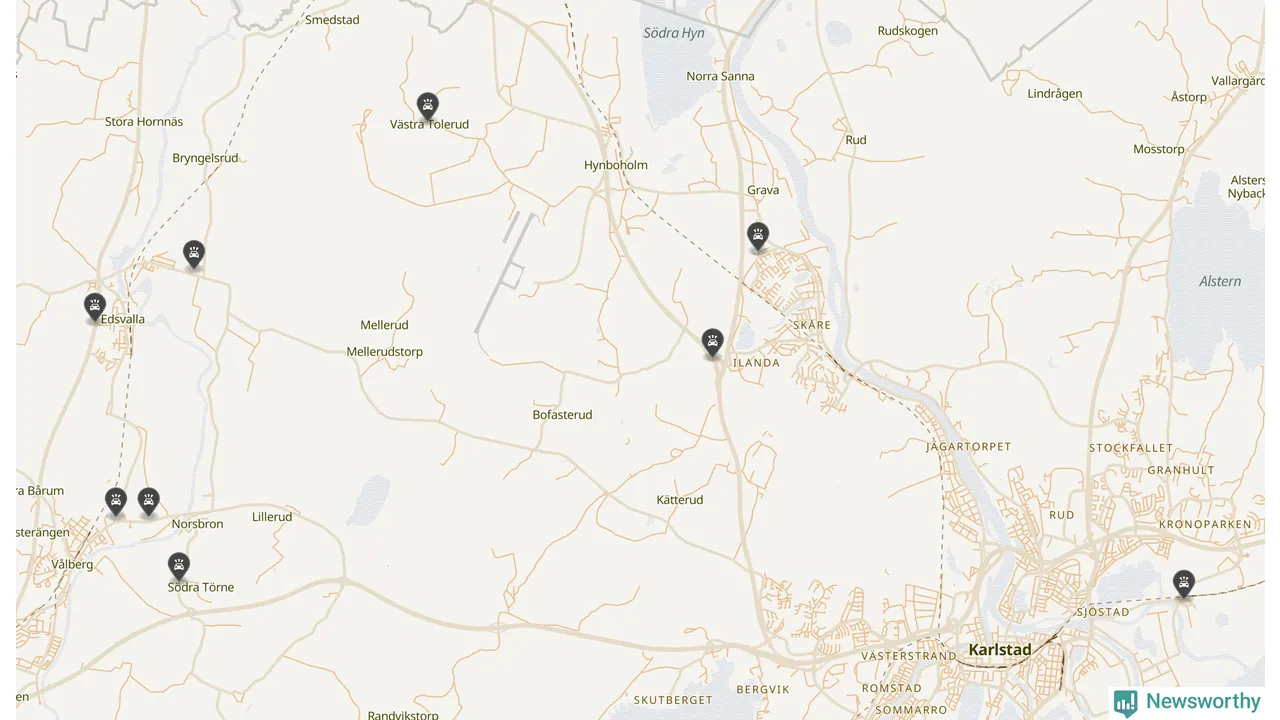Select the marker above Södra Törne

(x=179, y=566)
